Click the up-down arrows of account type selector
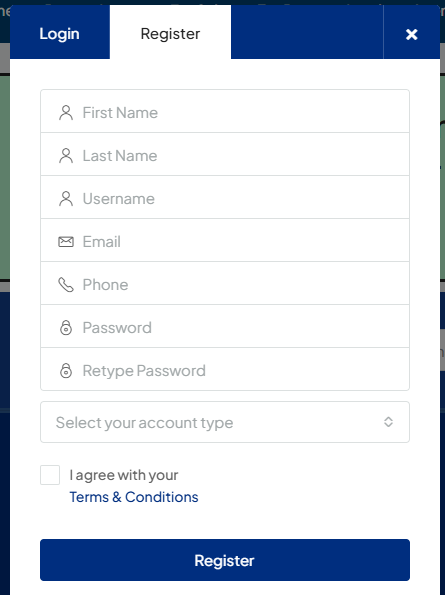Screen dimensions: 445x595 [x=388, y=422]
